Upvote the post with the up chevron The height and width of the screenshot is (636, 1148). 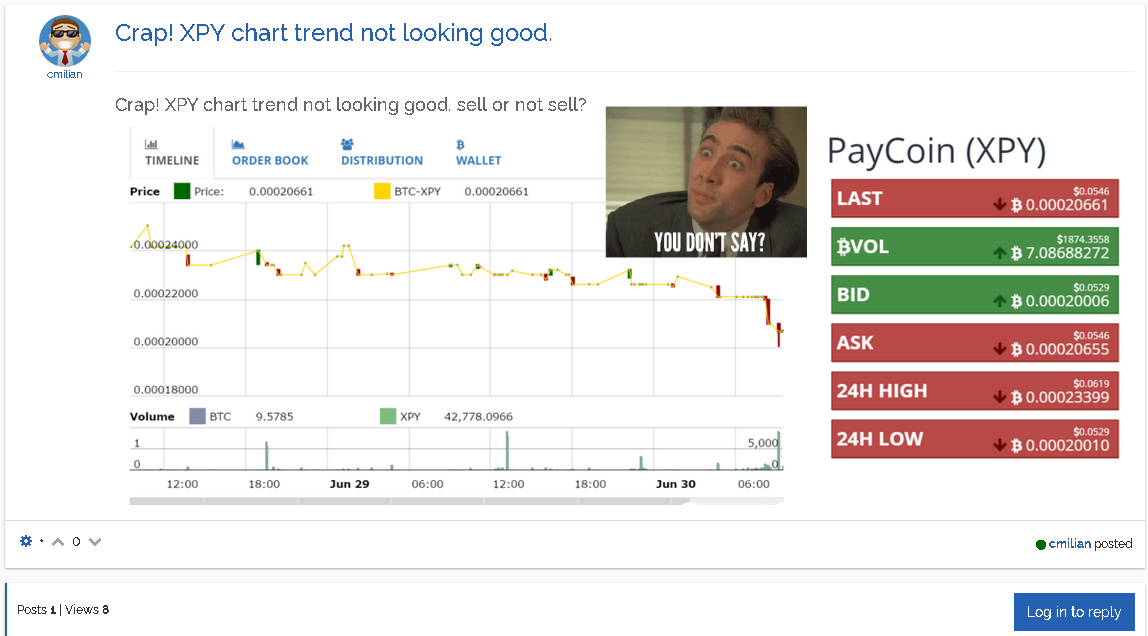[x=58, y=542]
